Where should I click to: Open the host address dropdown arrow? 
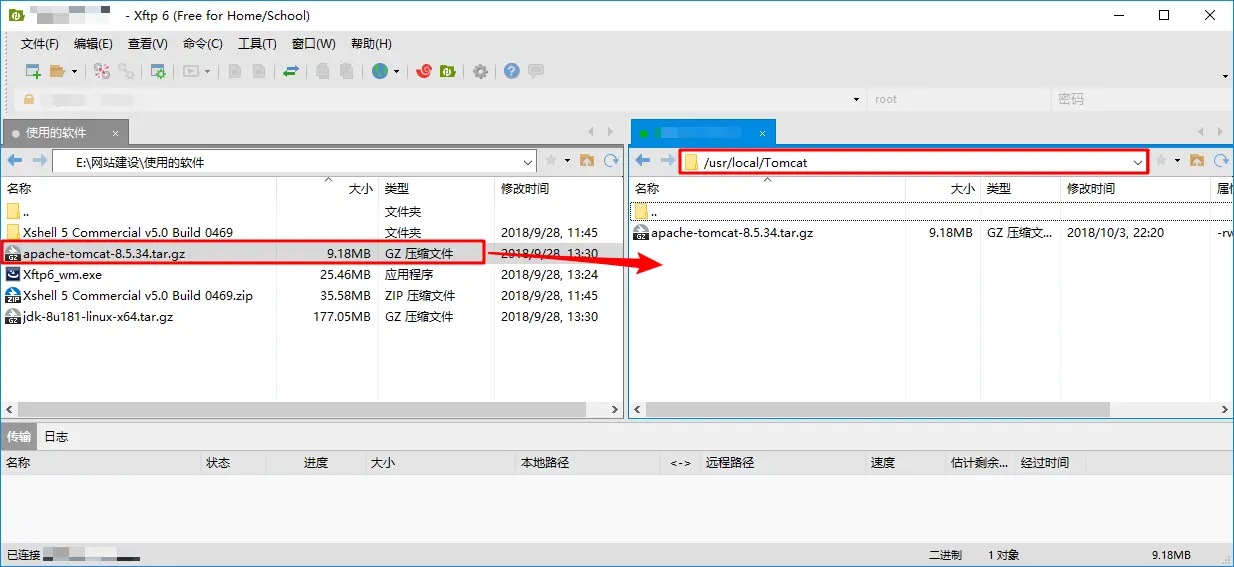point(857,99)
